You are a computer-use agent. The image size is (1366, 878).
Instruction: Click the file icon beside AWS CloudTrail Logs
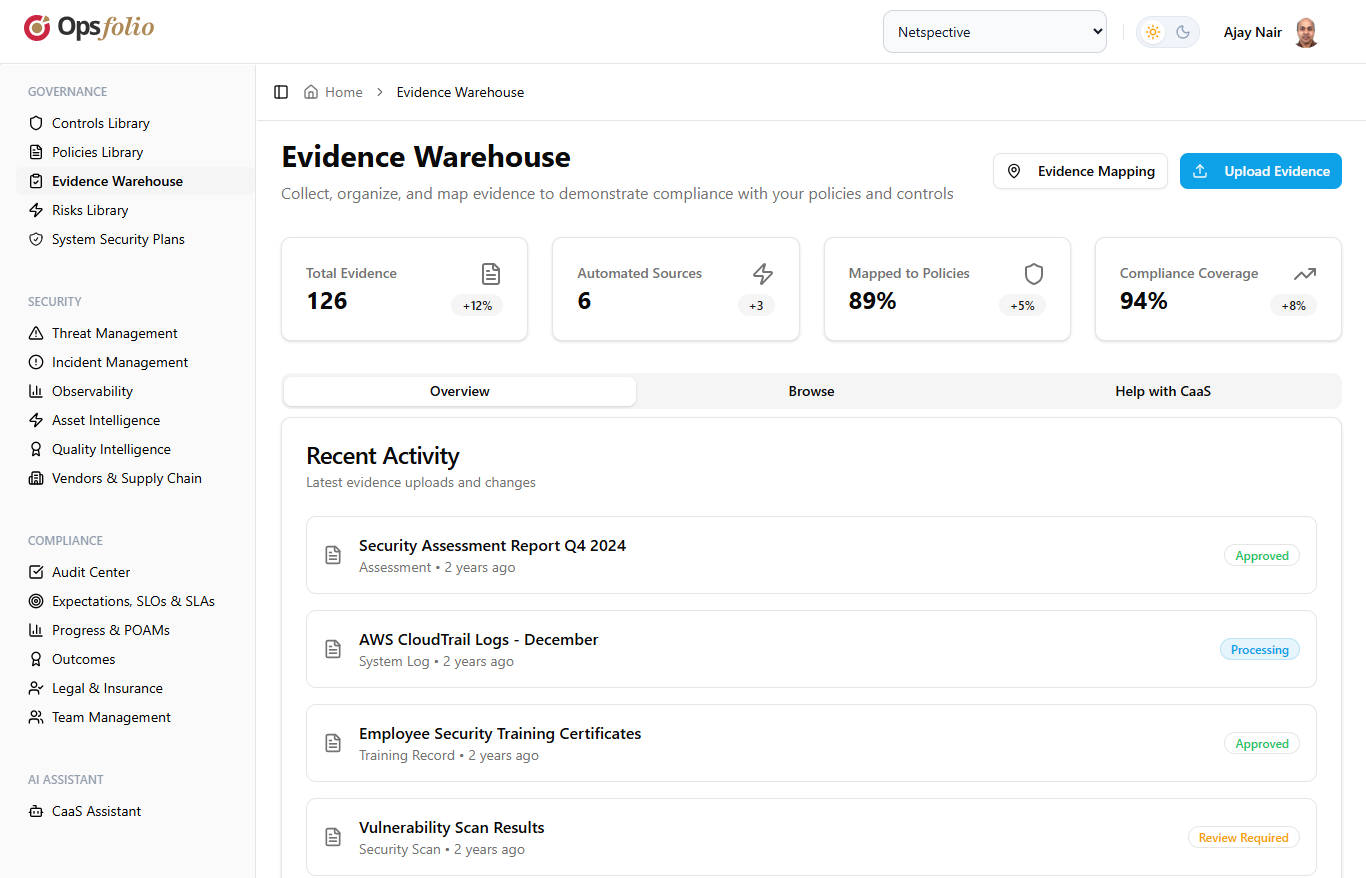[x=333, y=649]
